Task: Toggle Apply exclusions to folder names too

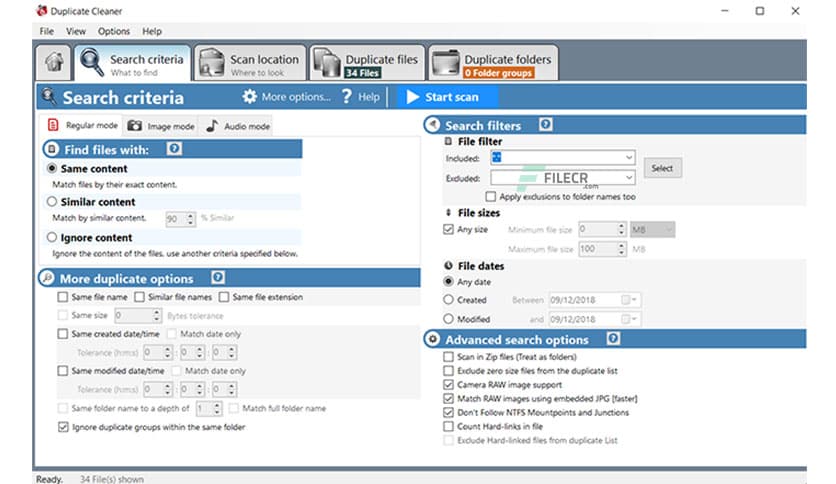Action: [x=491, y=197]
